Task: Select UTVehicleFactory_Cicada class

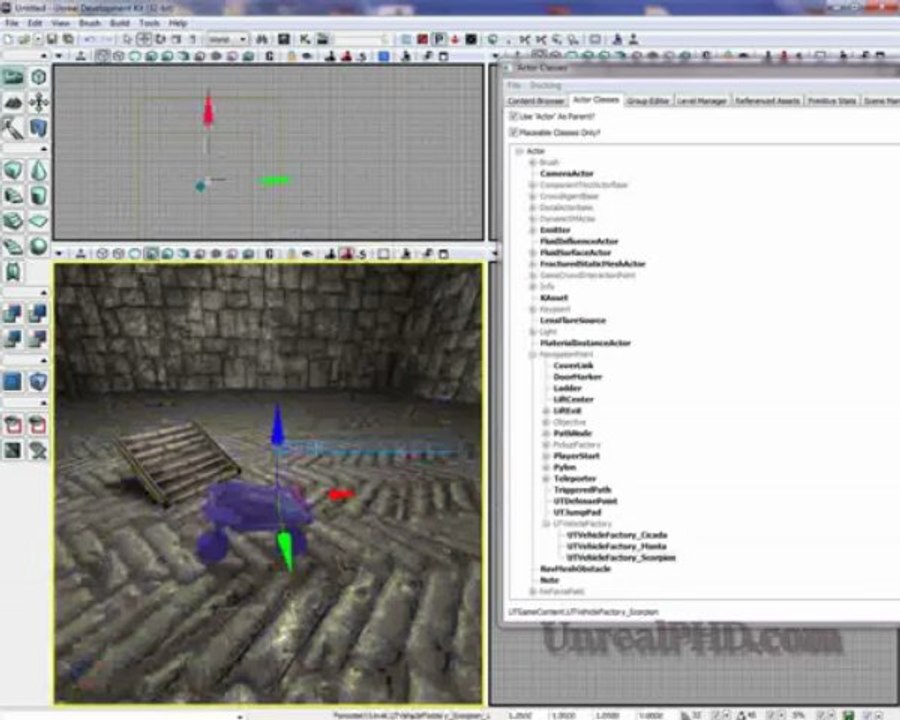Action: (617, 535)
